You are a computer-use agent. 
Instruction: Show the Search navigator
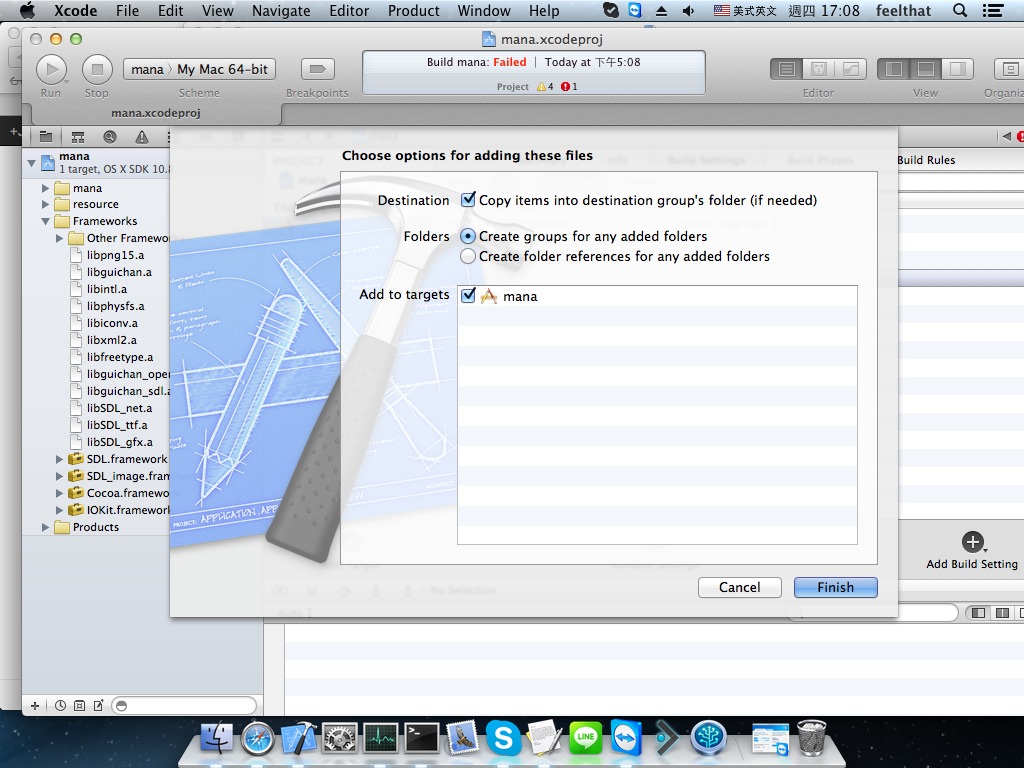pyautogui.click(x=110, y=136)
